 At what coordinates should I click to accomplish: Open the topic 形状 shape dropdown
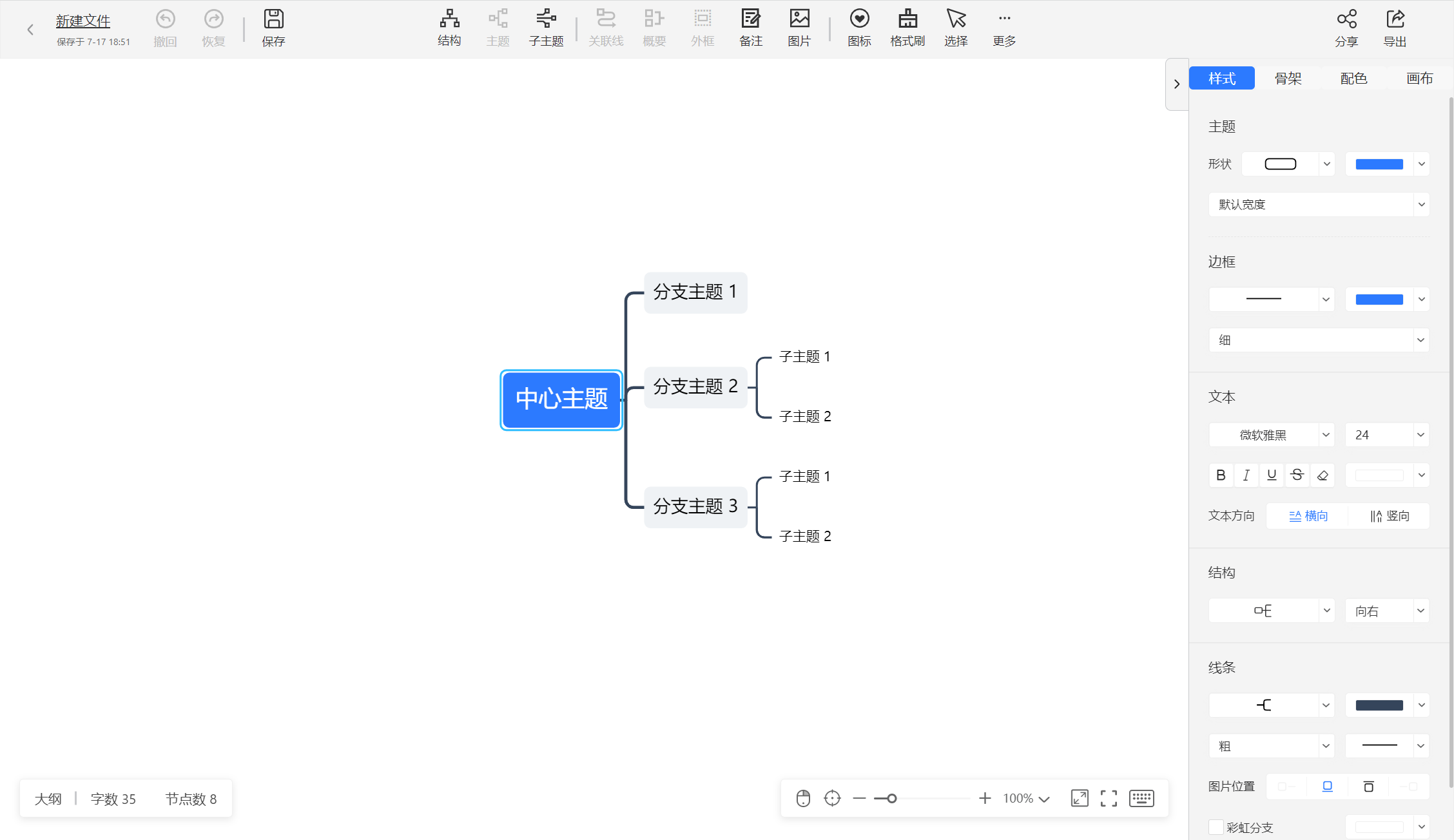pyautogui.click(x=1288, y=164)
